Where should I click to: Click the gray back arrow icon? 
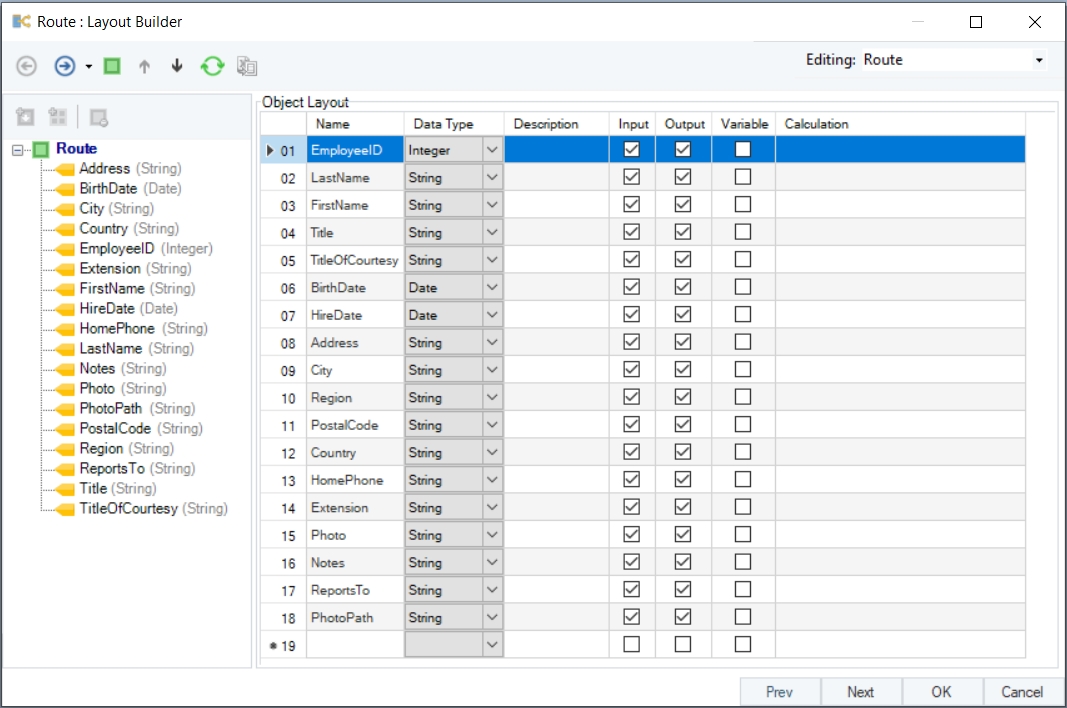[x=27, y=66]
